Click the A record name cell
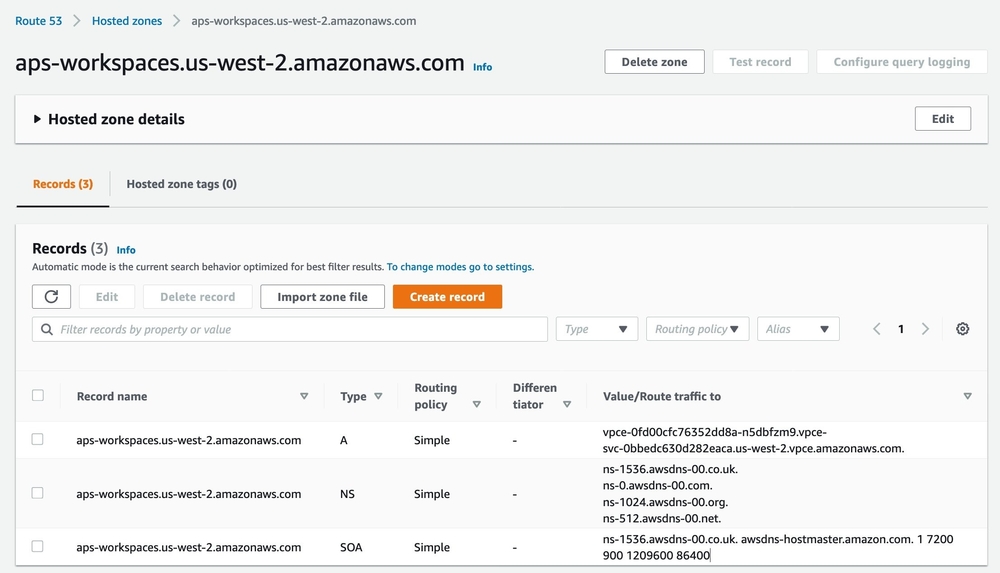 click(189, 440)
